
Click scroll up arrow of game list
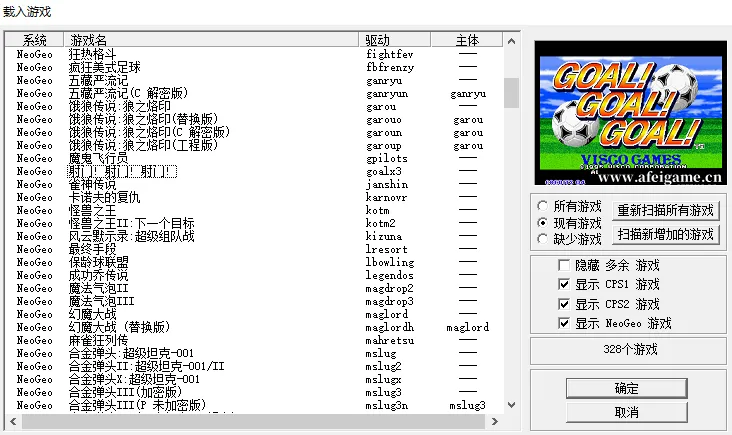click(x=511, y=41)
